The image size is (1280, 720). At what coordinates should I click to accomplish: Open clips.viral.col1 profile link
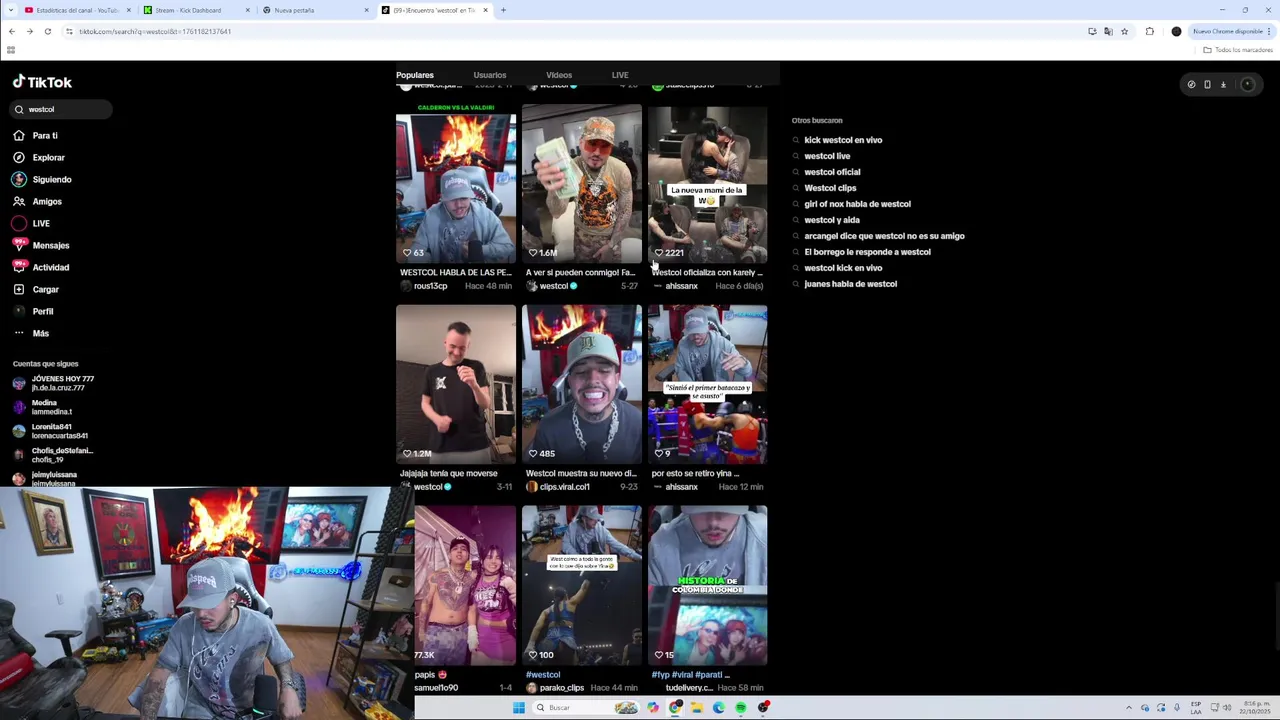(x=564, y=487)
